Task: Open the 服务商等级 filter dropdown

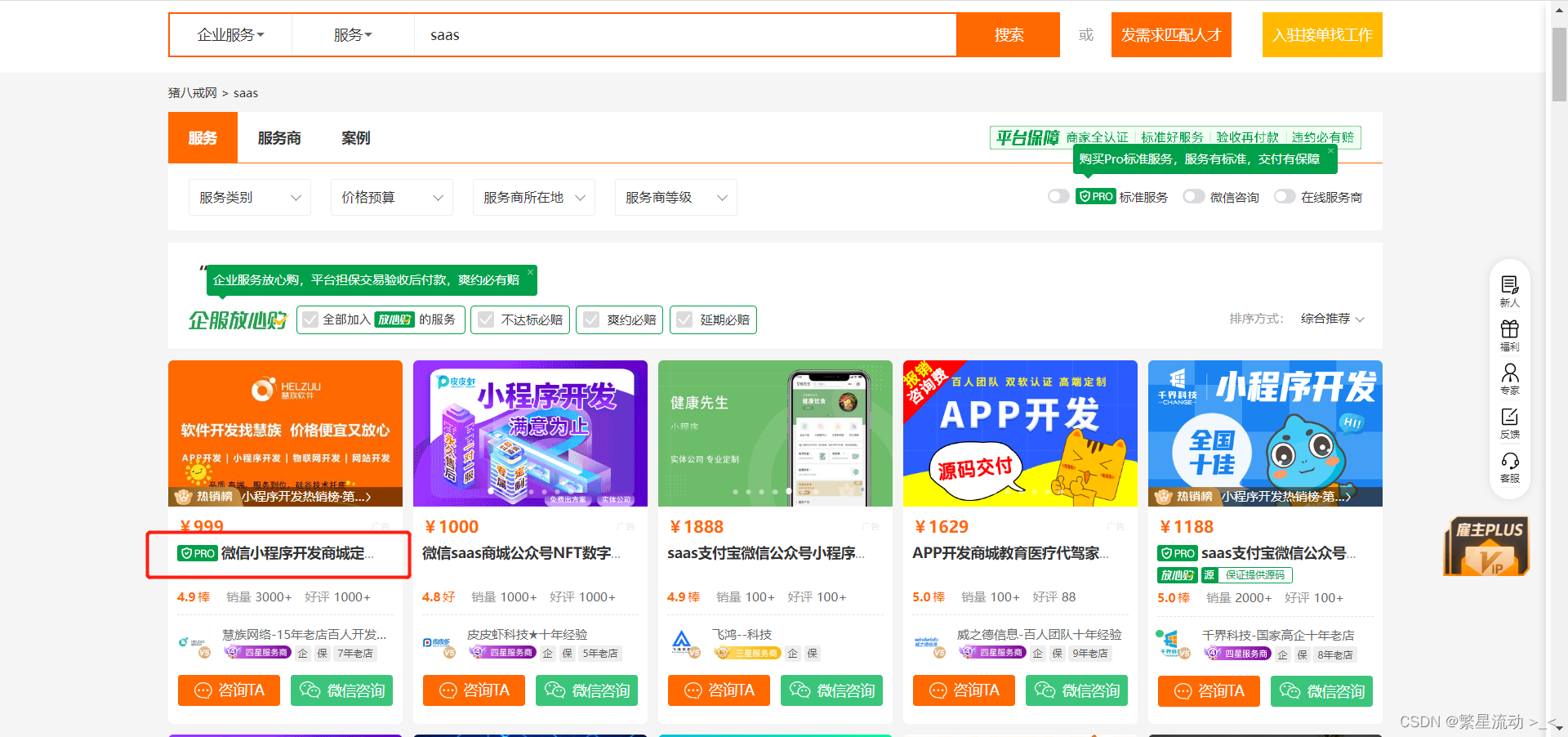Action: [x=676, y=197]
